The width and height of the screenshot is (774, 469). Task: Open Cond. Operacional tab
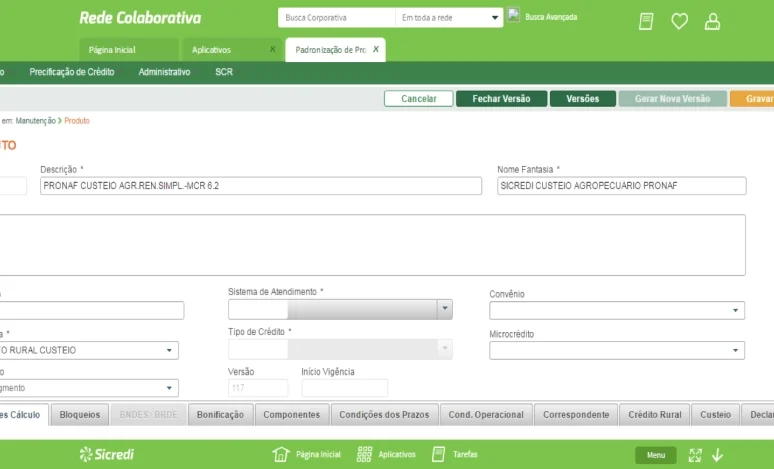(x=486, y=415)
